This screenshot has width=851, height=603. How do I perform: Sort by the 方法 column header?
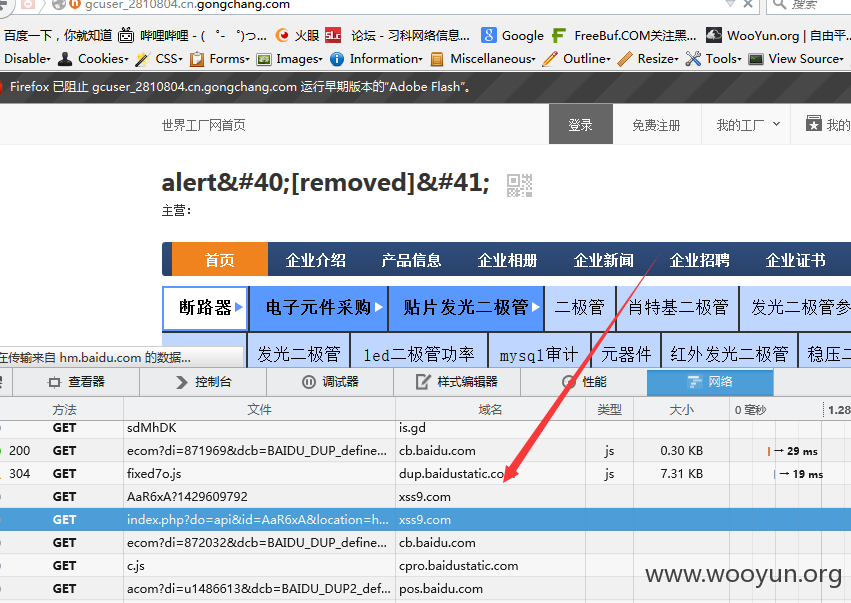64,410
